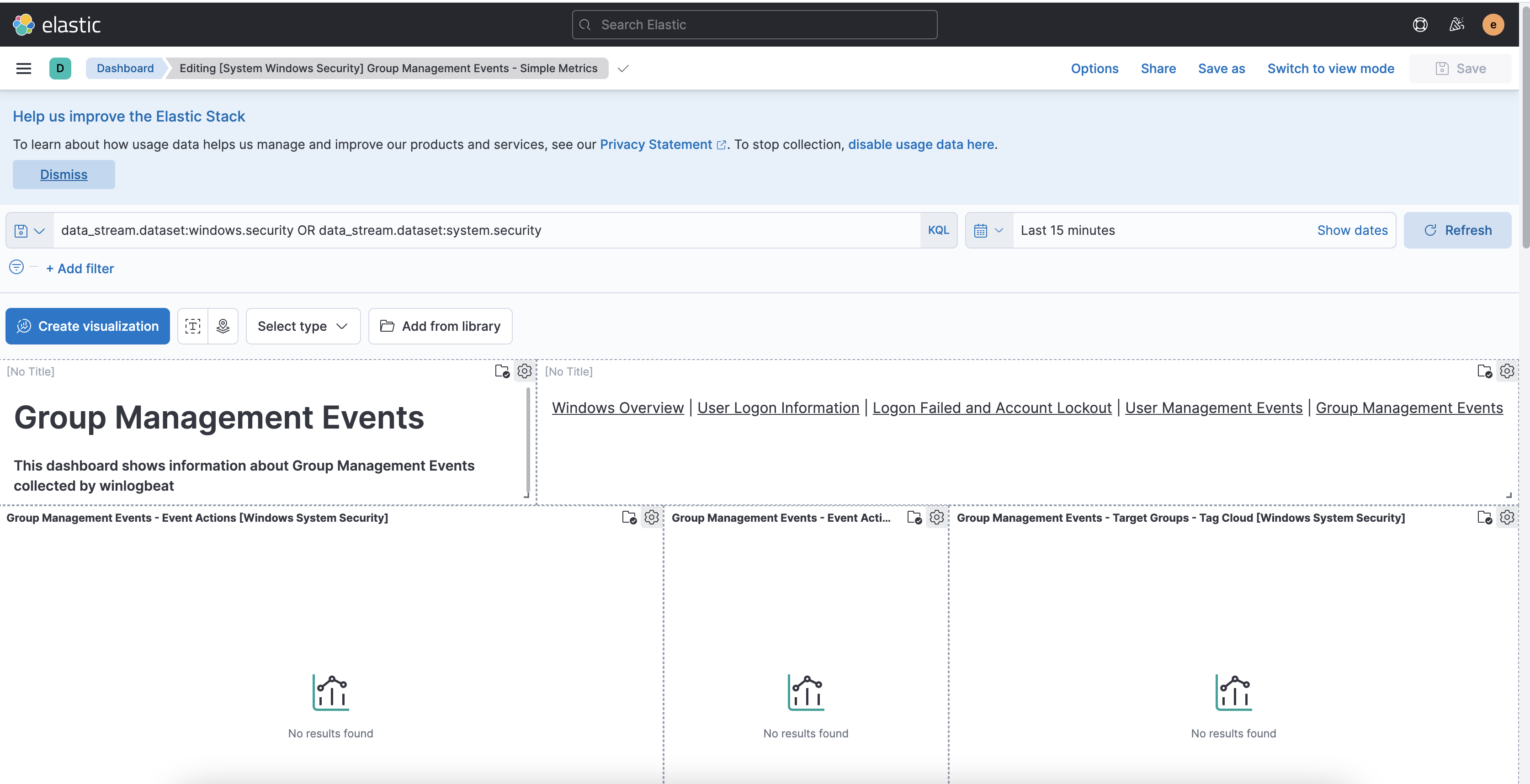The width and height of the screenshot is (1530, 784).
Task: Click Show dates in the time picker
Action: coord(1352,230)
